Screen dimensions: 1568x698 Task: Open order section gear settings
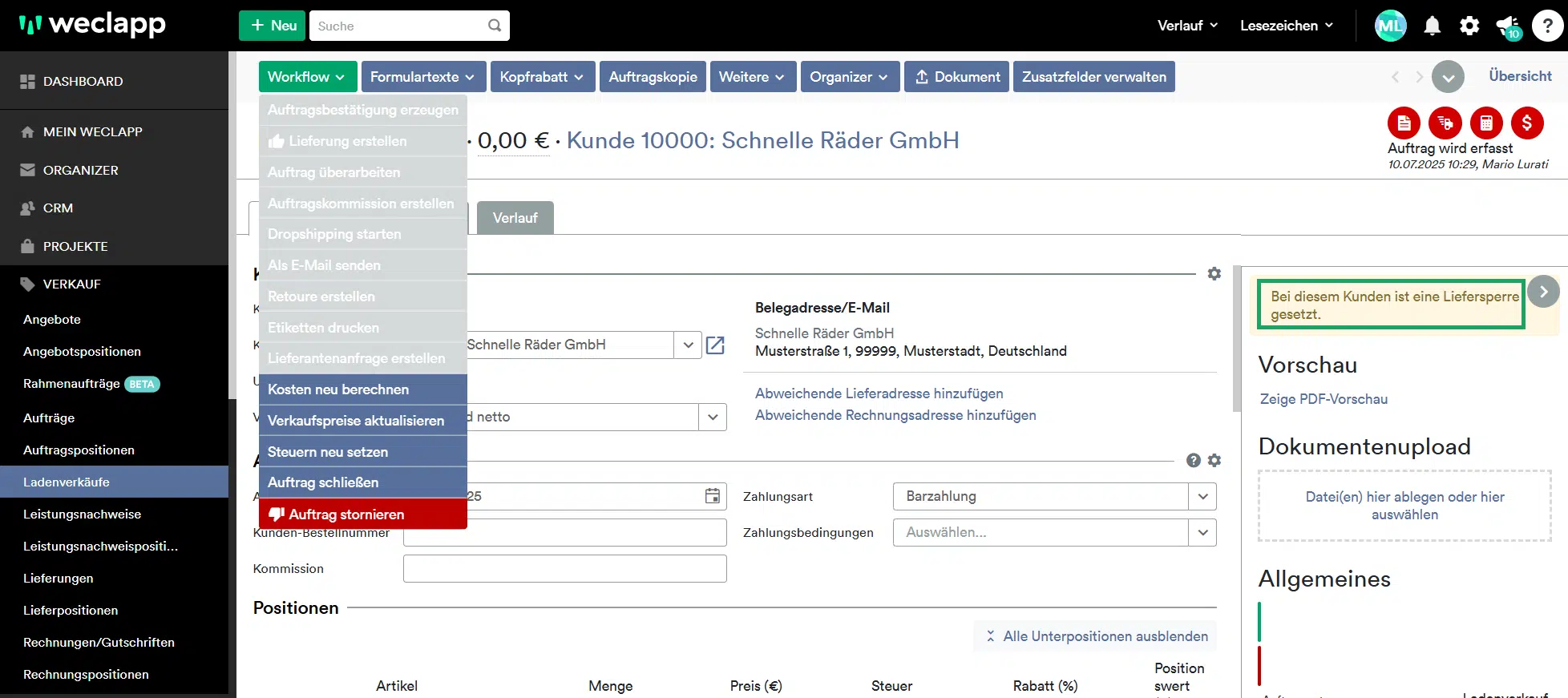pos(1214,460)
